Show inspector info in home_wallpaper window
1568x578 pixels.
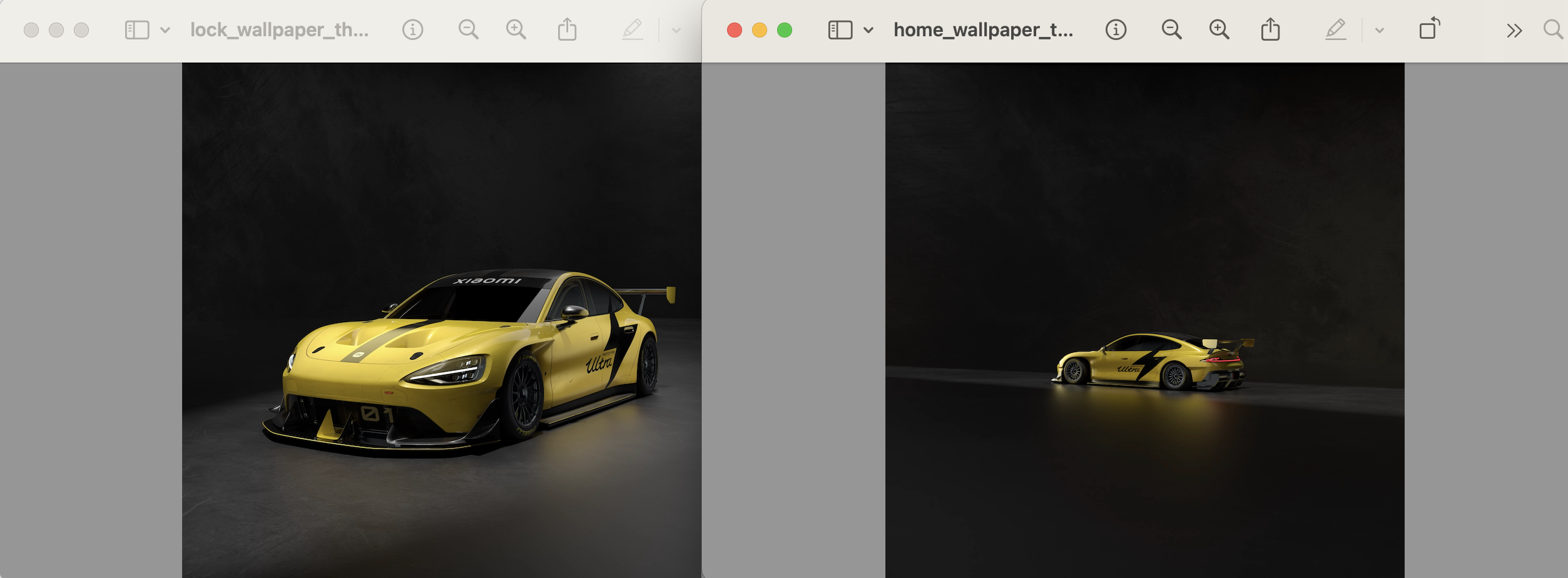(x=1116, y=30)
